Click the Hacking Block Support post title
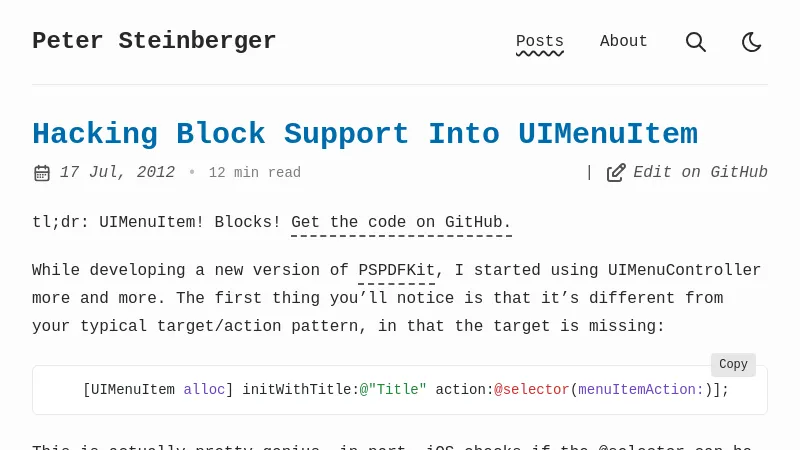 point(364,134)
